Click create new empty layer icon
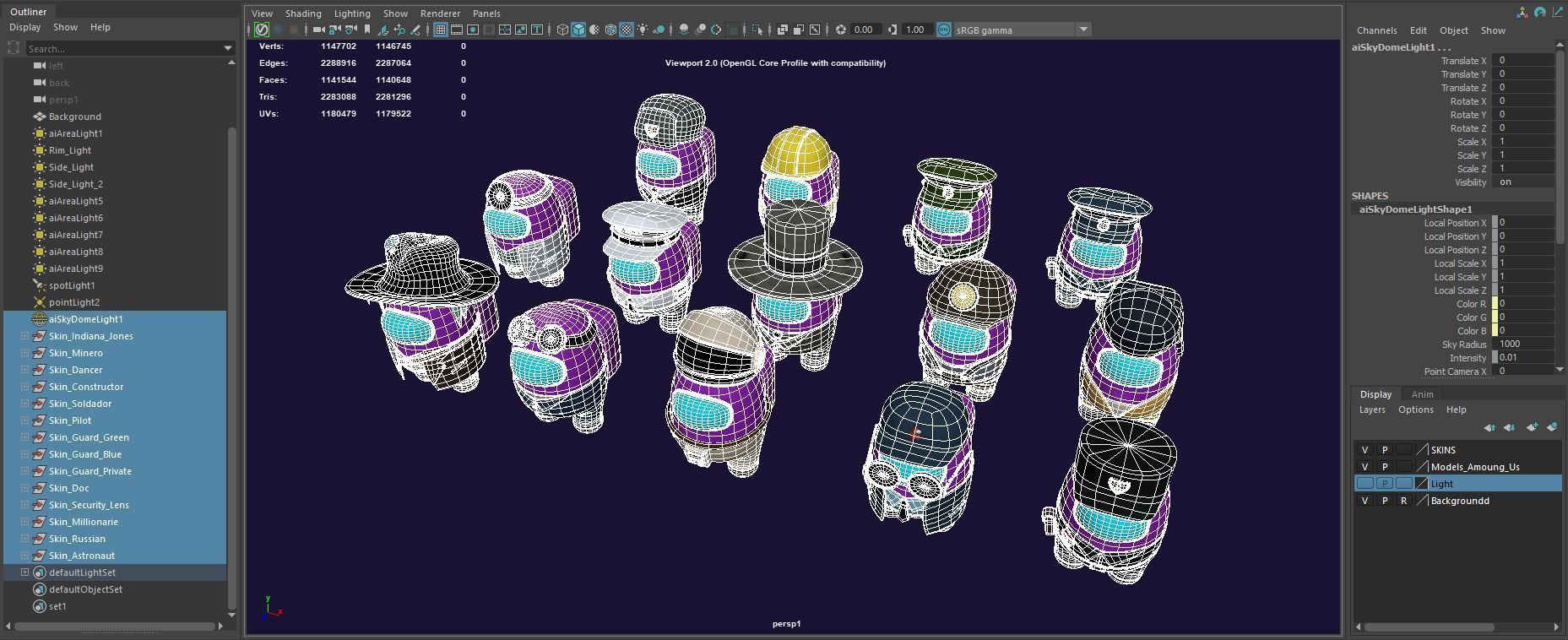 [1532, 427]
